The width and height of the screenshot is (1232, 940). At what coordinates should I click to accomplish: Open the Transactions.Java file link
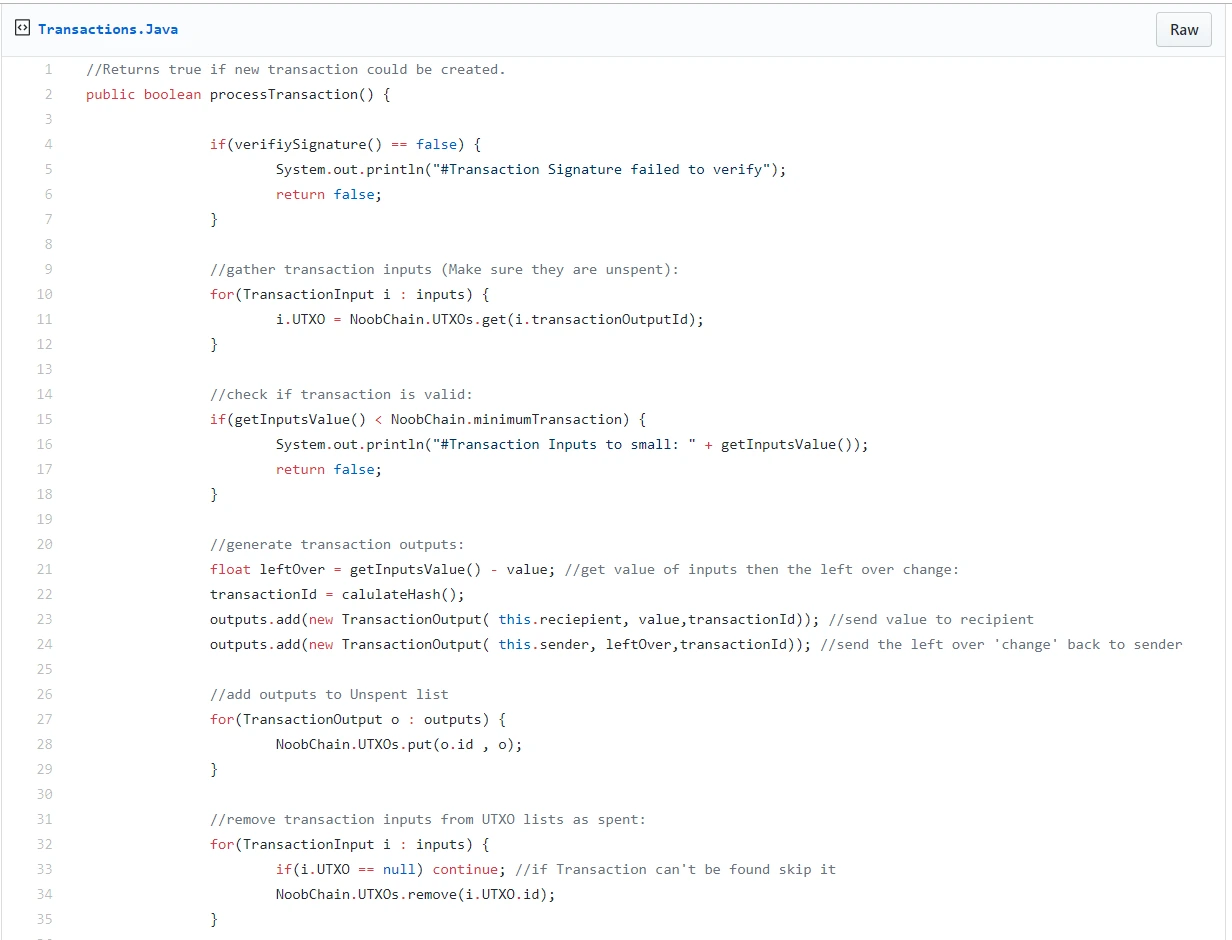108,29
